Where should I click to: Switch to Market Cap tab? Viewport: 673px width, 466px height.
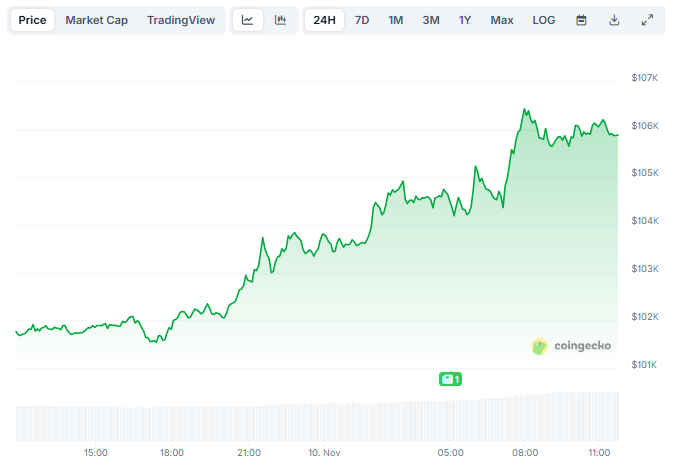click(96, 20)
